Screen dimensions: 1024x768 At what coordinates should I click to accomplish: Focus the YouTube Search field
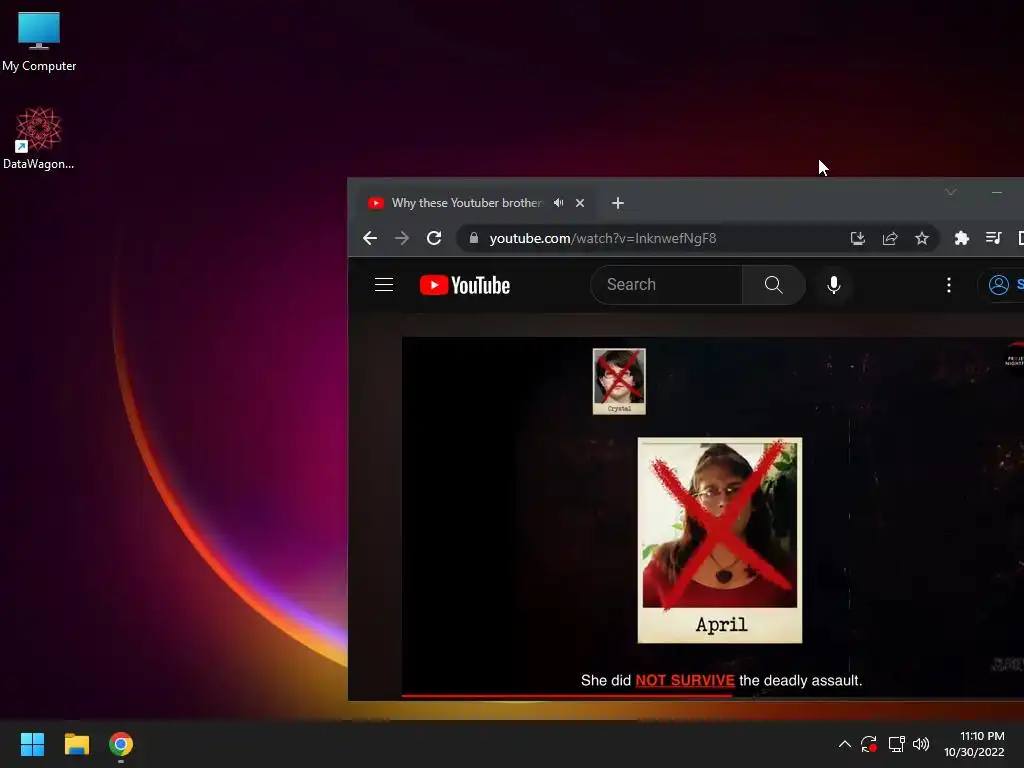click(x=666, y=285)
